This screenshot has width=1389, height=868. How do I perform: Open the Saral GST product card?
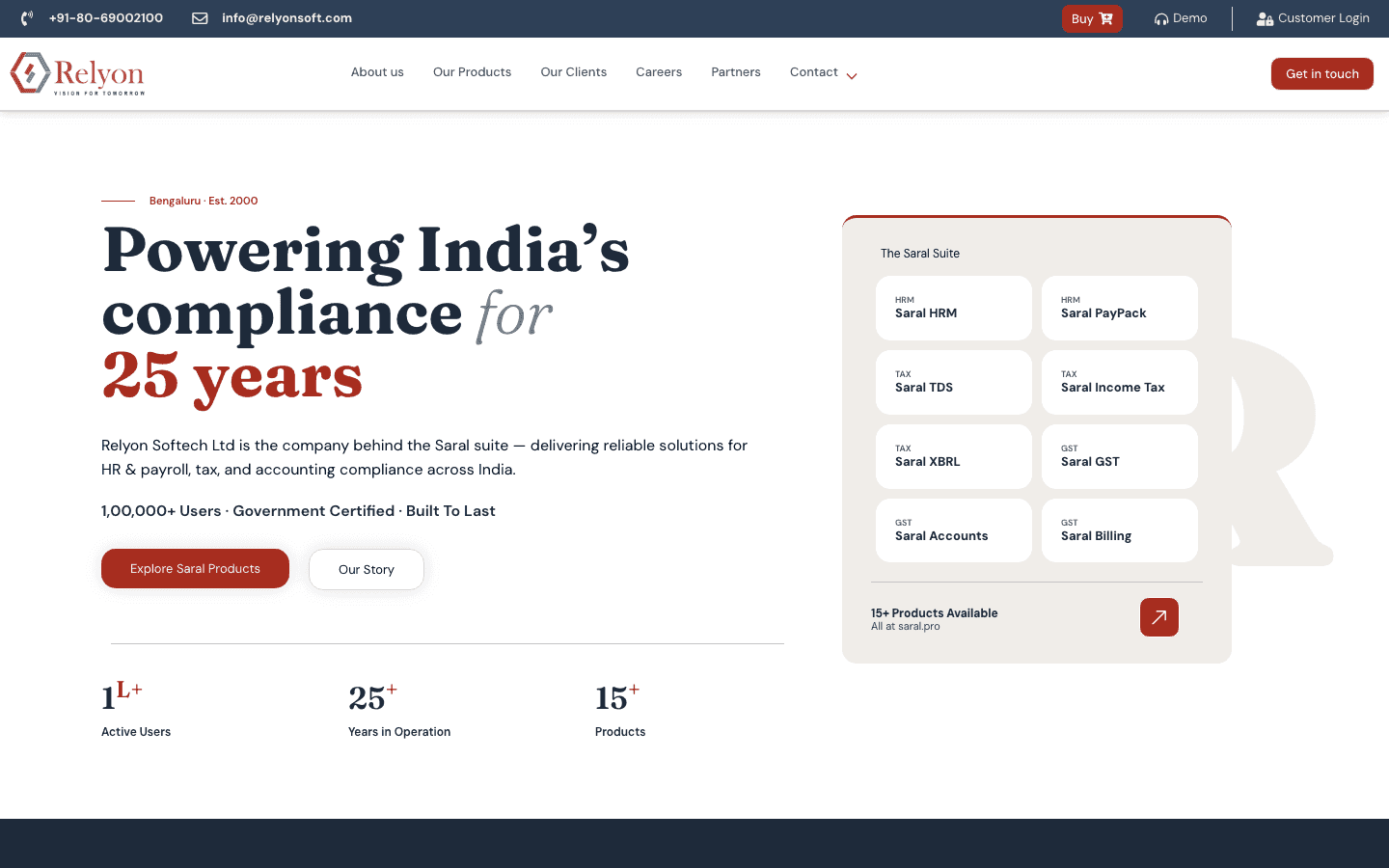coord(1120,456)
